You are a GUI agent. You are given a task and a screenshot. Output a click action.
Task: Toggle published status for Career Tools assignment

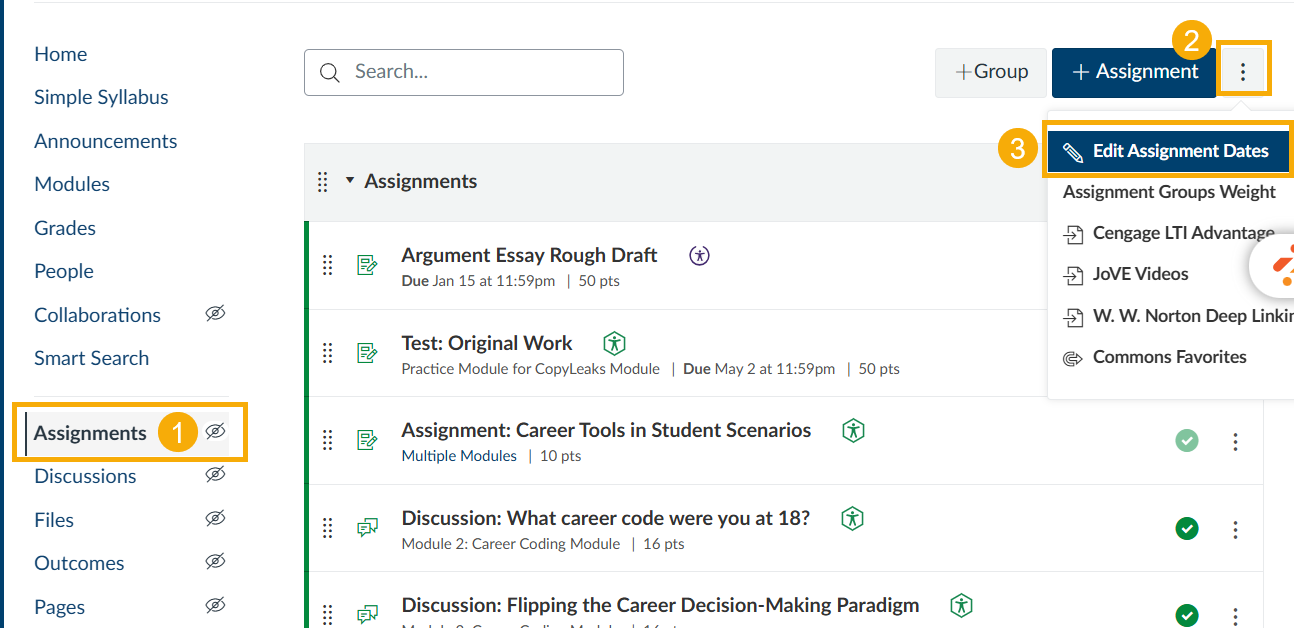point(1187,440)
